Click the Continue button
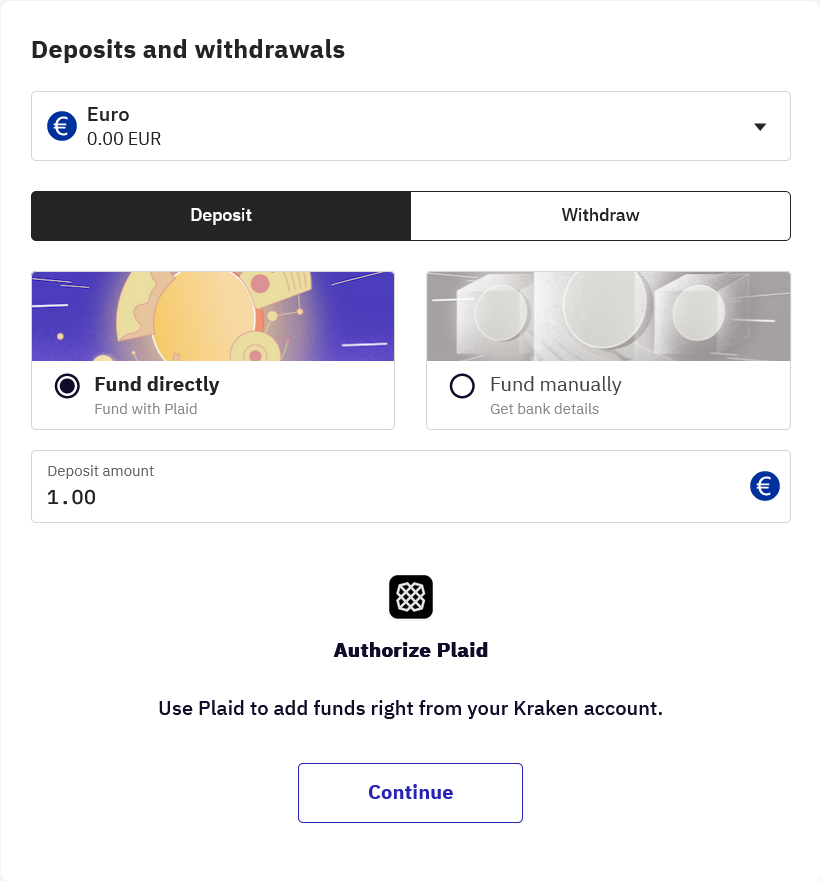The width and height of the screenshot is (820, 881). (410, 793)
